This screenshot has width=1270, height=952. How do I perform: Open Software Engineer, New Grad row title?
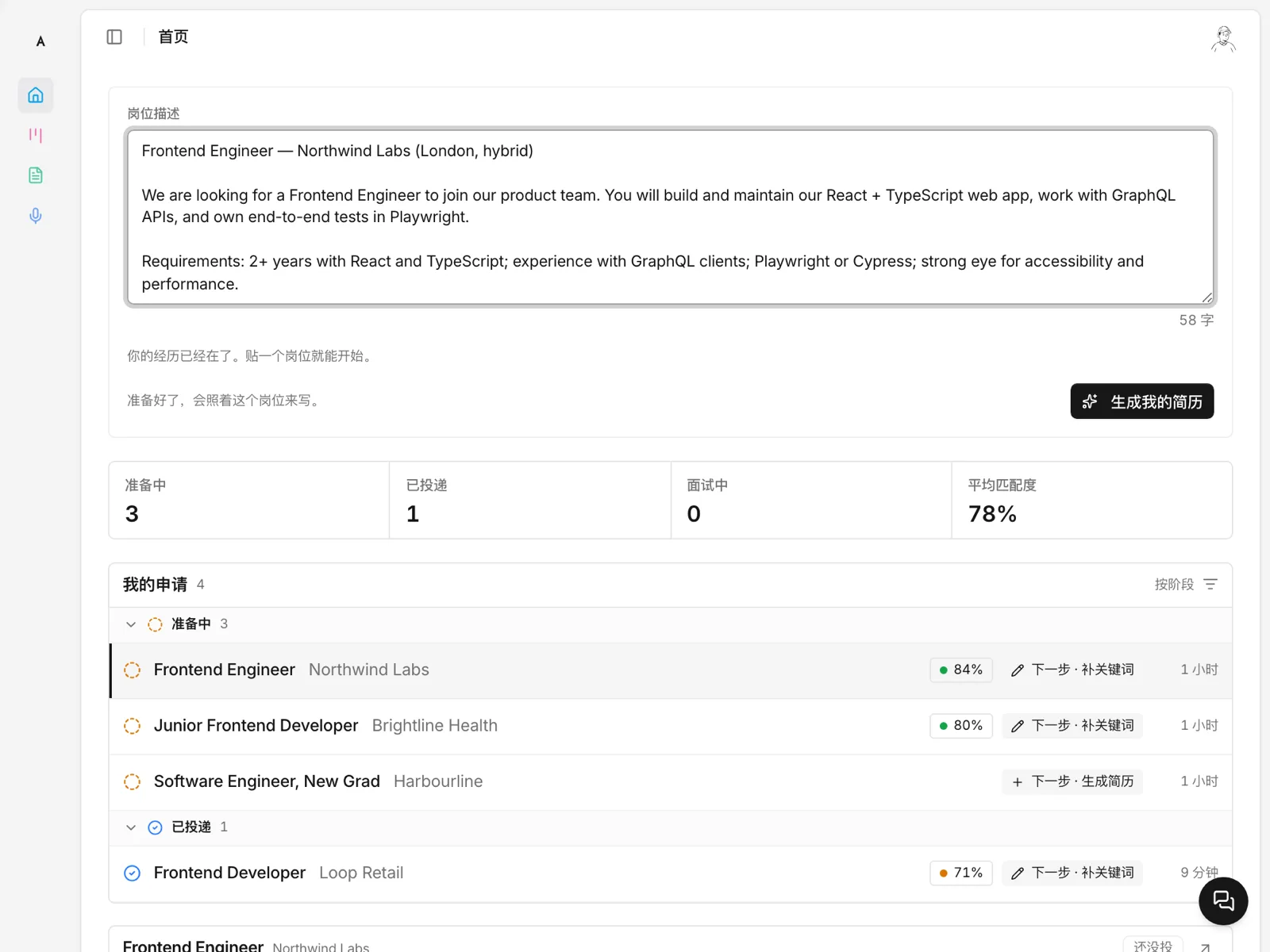click(267, 781)
